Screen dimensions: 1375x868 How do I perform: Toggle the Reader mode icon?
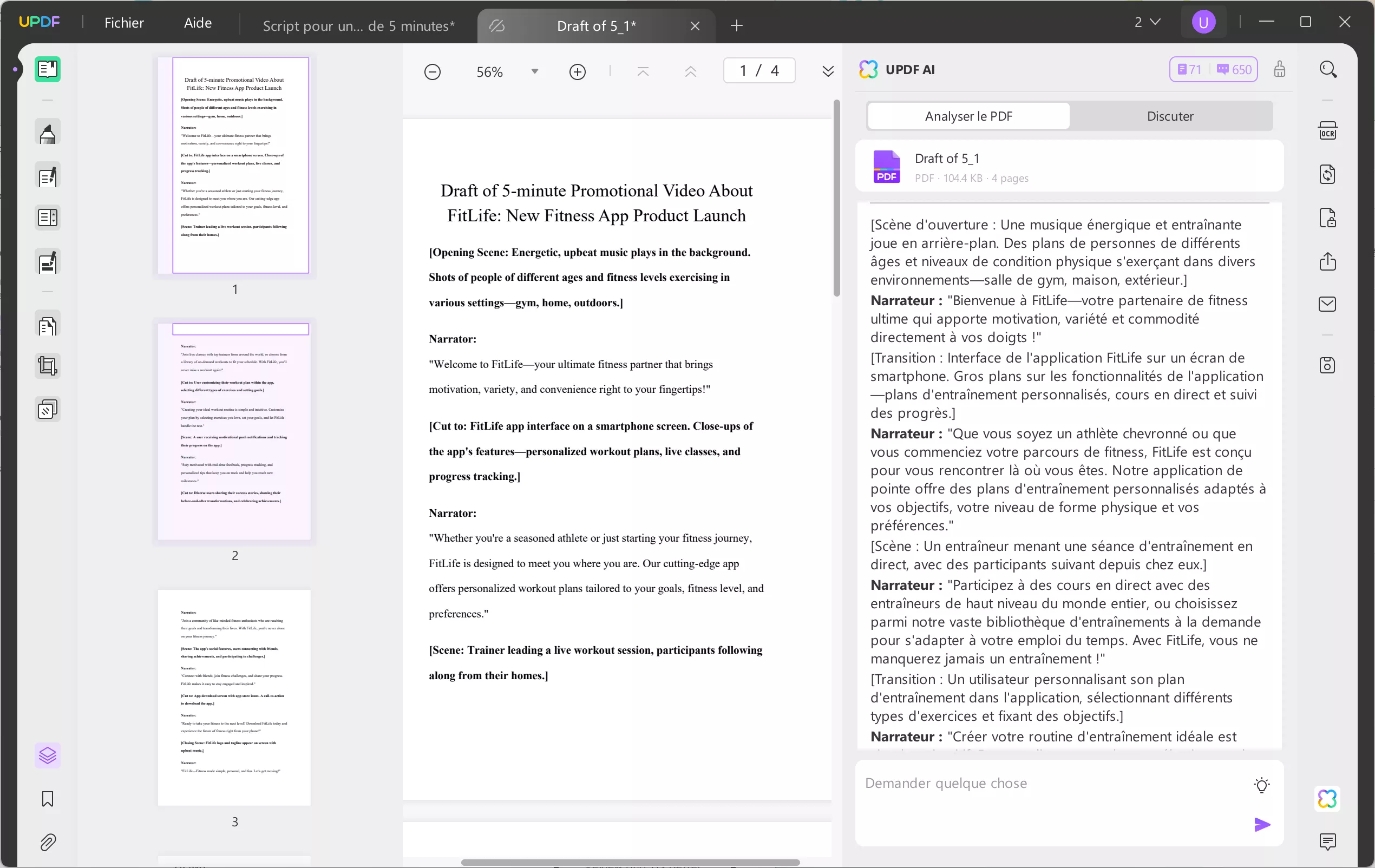(x=48, y=70)
